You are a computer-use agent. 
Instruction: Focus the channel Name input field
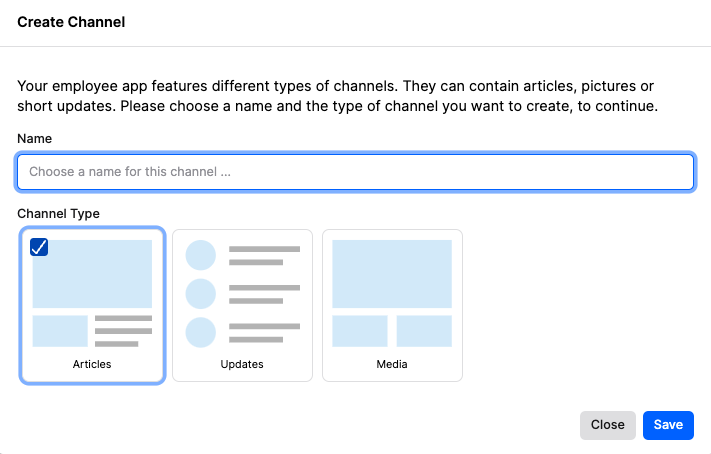click(355, 172)
